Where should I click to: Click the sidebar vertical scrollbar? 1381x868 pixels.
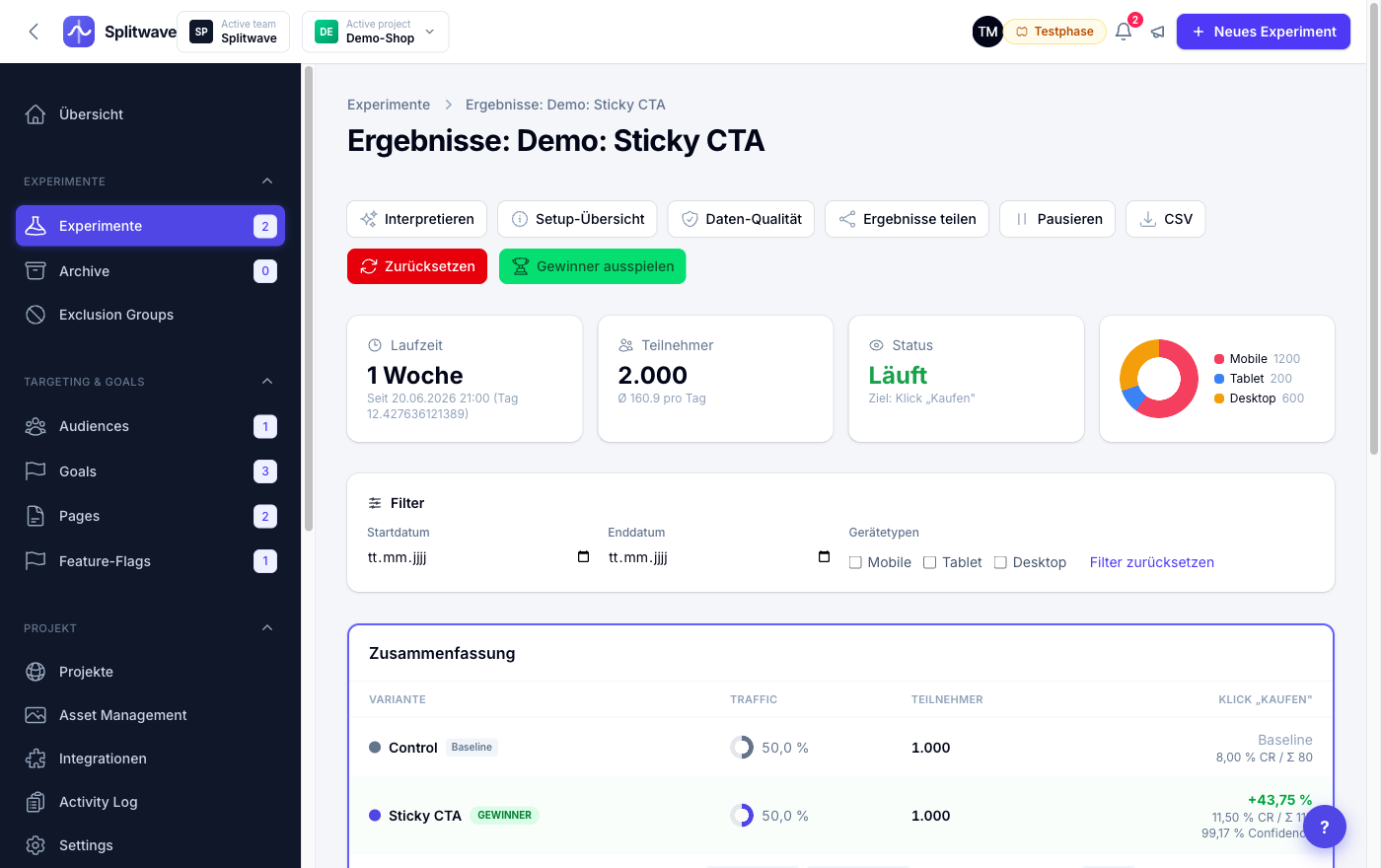(x=309, y=299)
